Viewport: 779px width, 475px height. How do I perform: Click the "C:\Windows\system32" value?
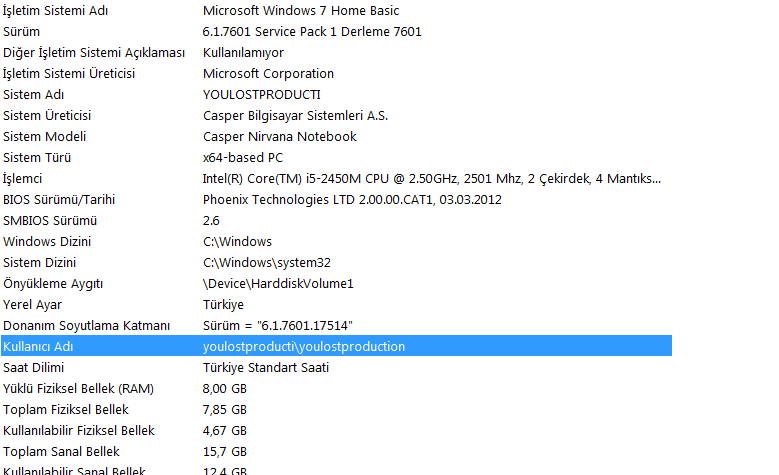click(x=267, y=263)
